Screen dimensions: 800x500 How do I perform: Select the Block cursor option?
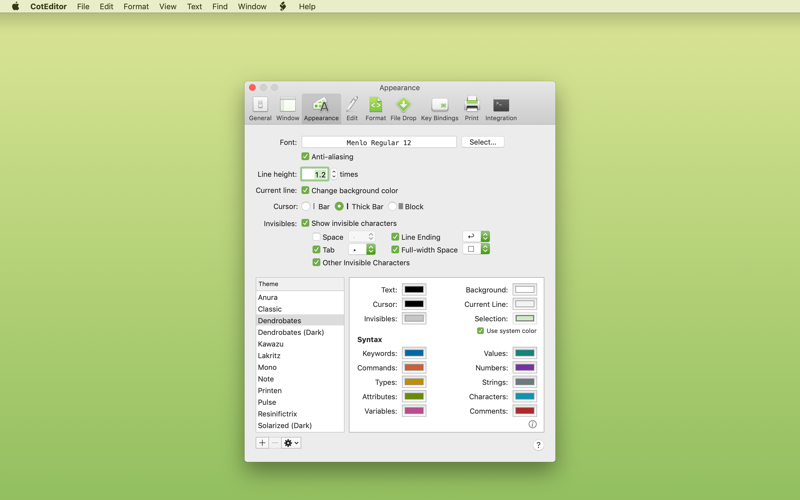pos(392,207)
